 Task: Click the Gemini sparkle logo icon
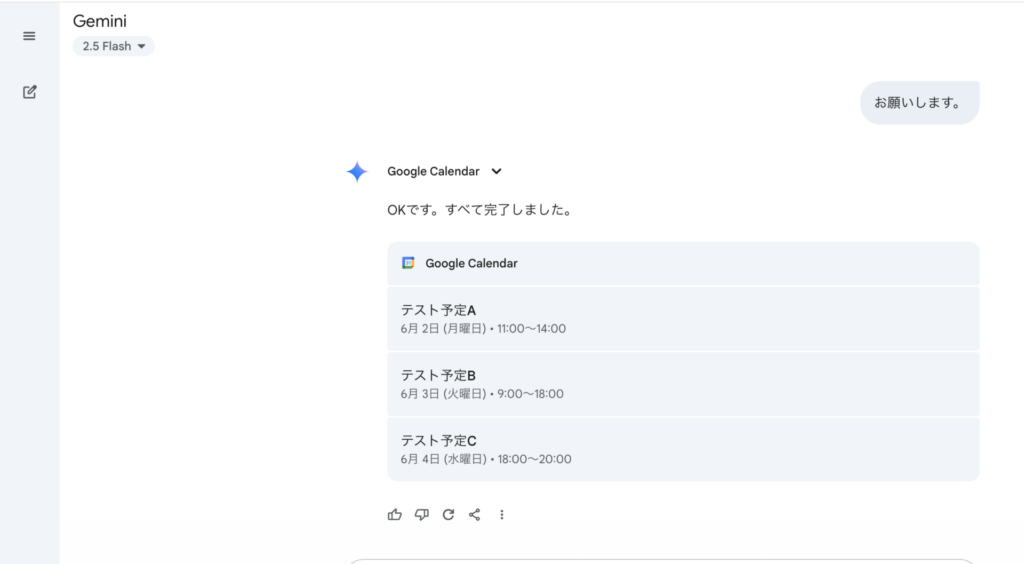coord(357,172)
